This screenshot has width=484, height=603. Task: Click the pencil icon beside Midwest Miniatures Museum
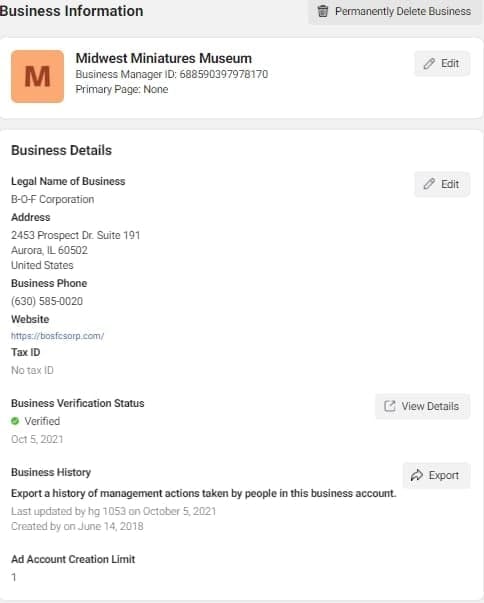429,63
